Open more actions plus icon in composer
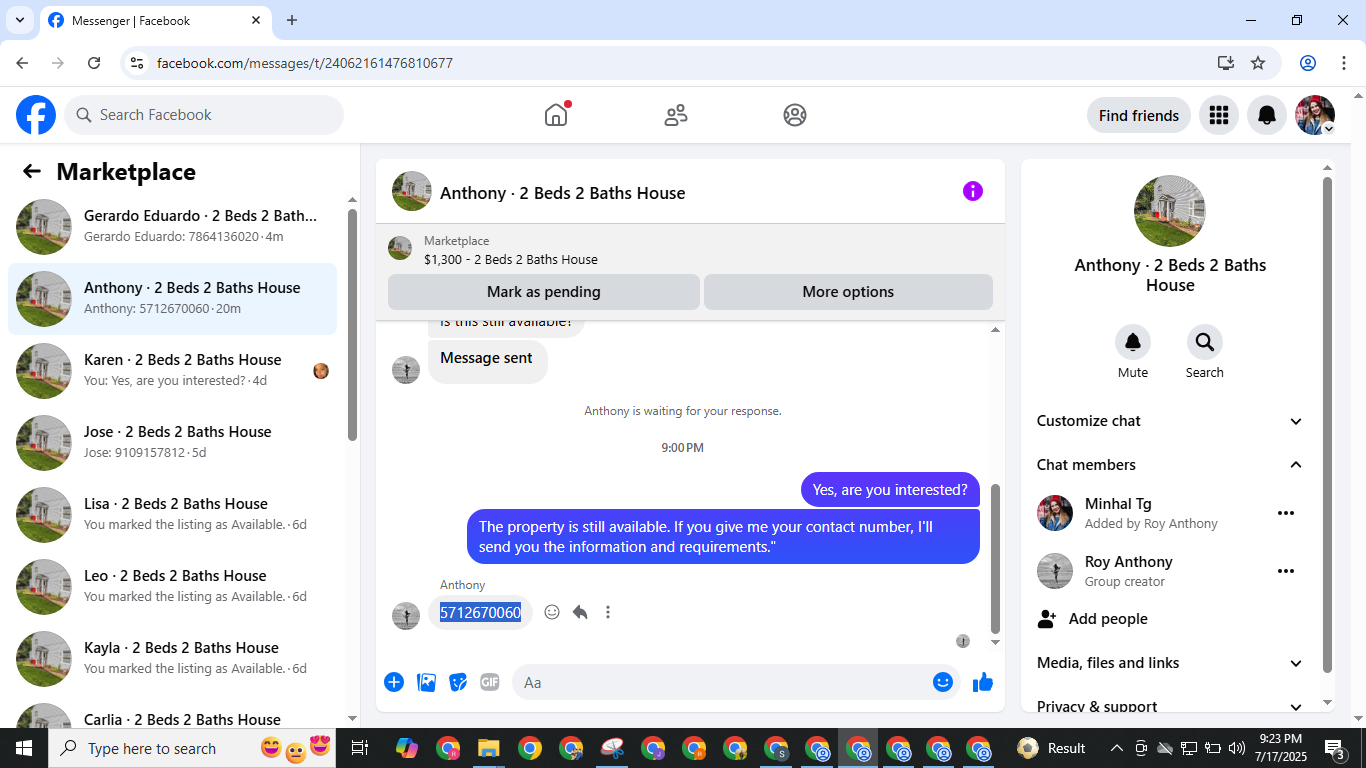The height and width of the screenshot is (768, 1366). [x=394, y=682]
